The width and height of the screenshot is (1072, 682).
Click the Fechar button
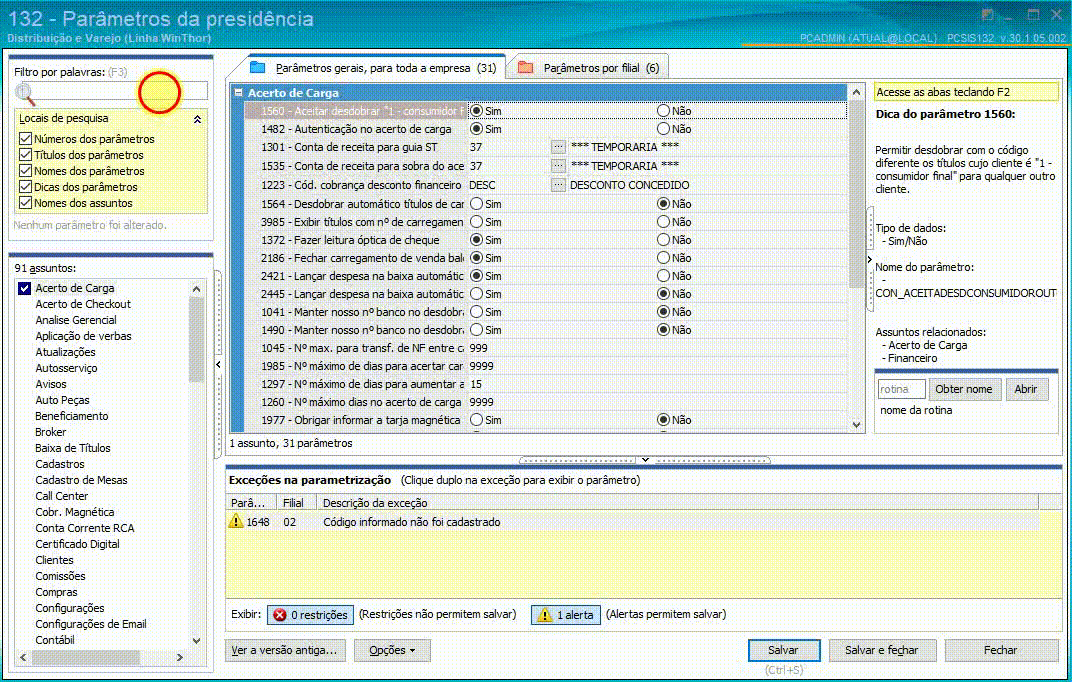tap(1000, 650)
